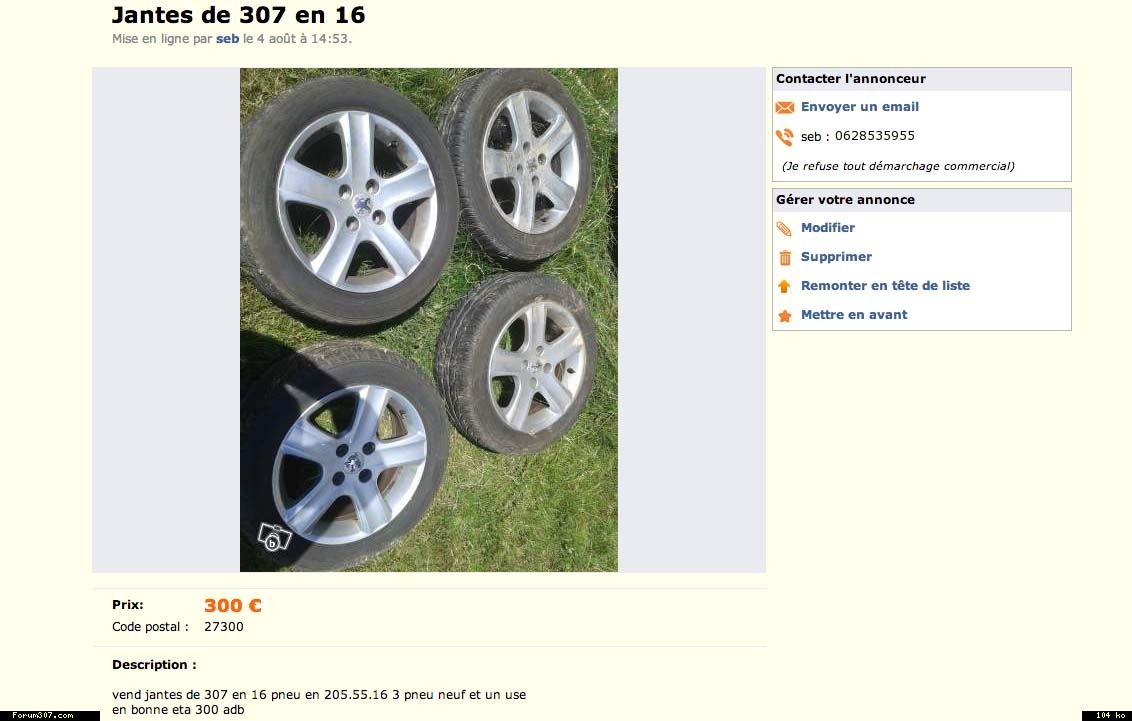
Task: Choose "Mettre en avant" to feature the ad
Action: 854,315
